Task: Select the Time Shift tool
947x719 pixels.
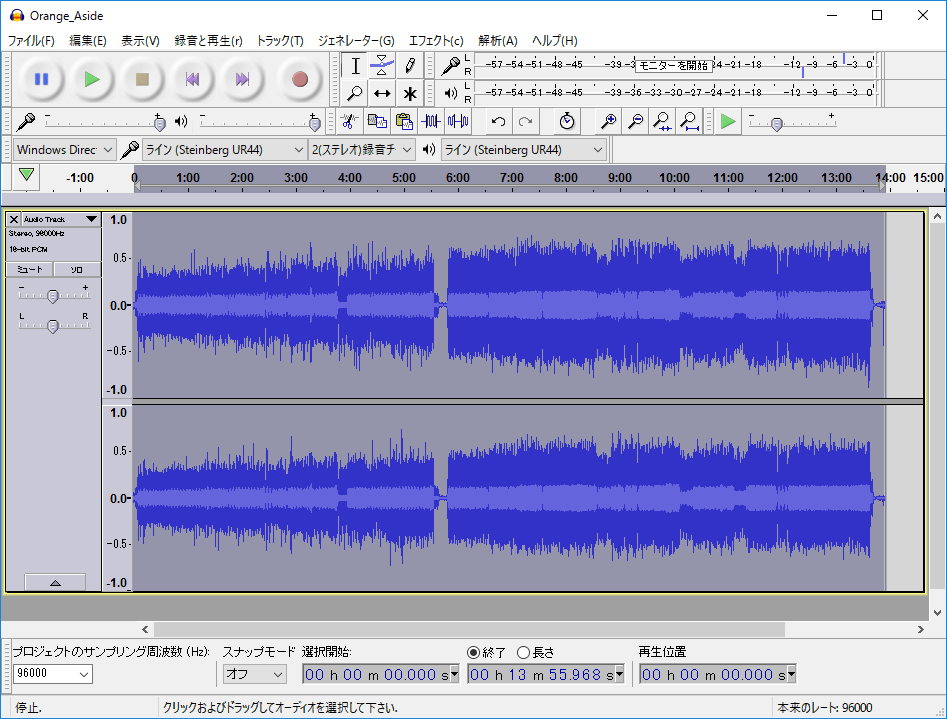Action: 382,94
